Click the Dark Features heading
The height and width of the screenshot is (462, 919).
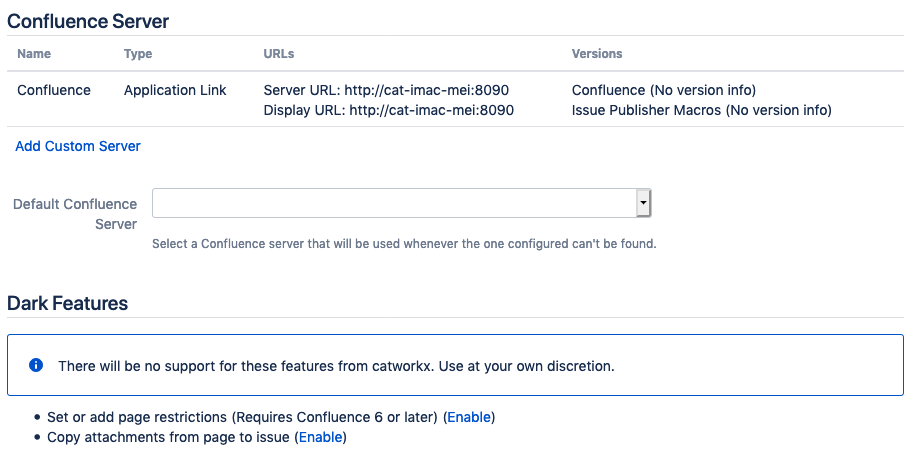[x=67, y=303]
